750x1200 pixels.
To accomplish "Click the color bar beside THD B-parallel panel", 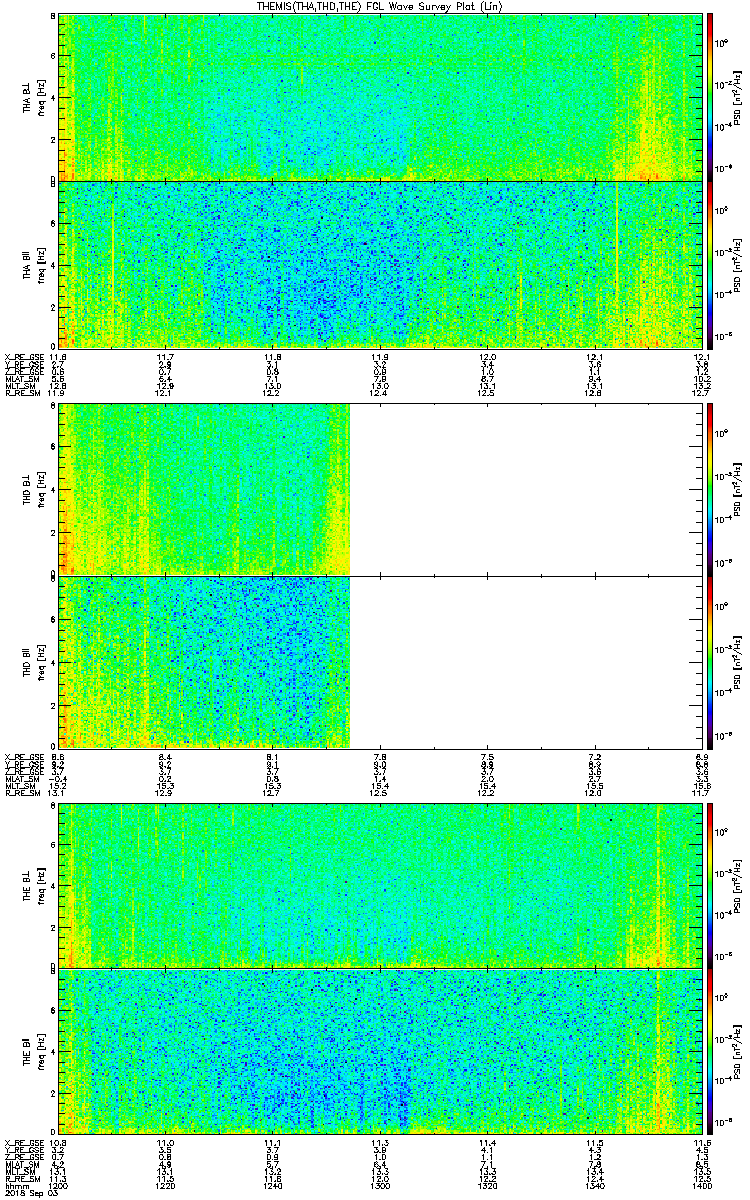I will (x=710, y=661).
